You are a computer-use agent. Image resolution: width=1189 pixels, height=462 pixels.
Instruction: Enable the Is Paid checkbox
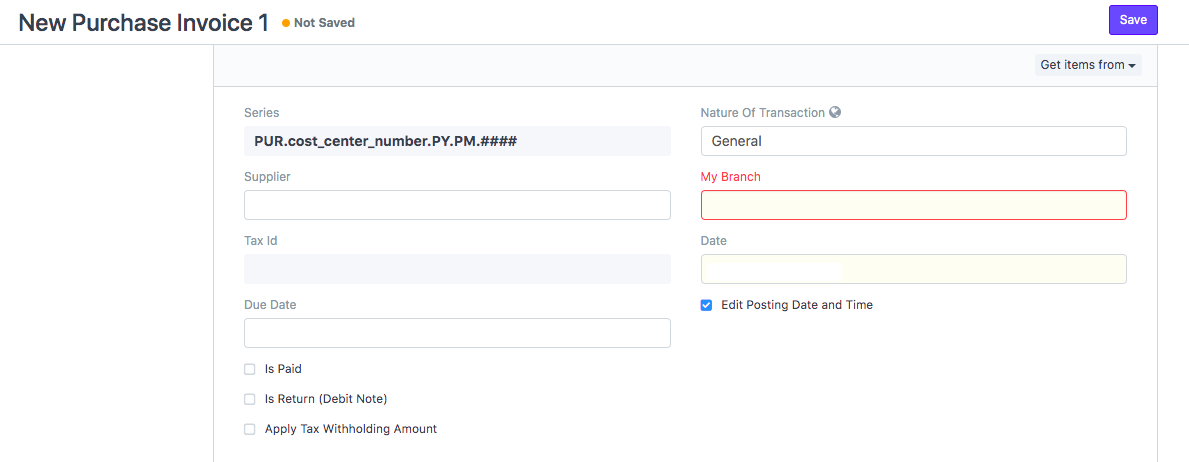(x=249, y=369)
